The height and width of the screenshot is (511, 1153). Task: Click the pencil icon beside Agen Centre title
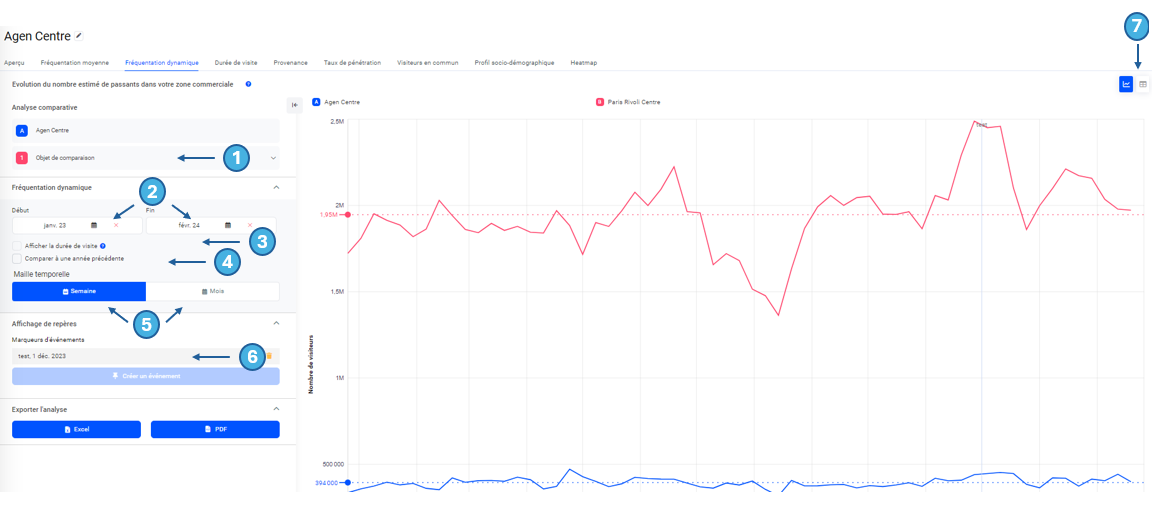pos(79,36)
